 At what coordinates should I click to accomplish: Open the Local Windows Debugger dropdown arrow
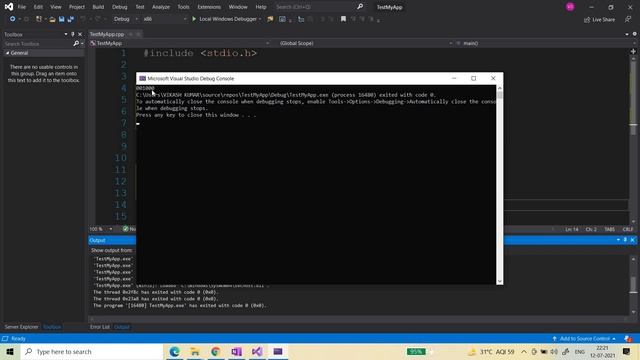tap(260, 19)
